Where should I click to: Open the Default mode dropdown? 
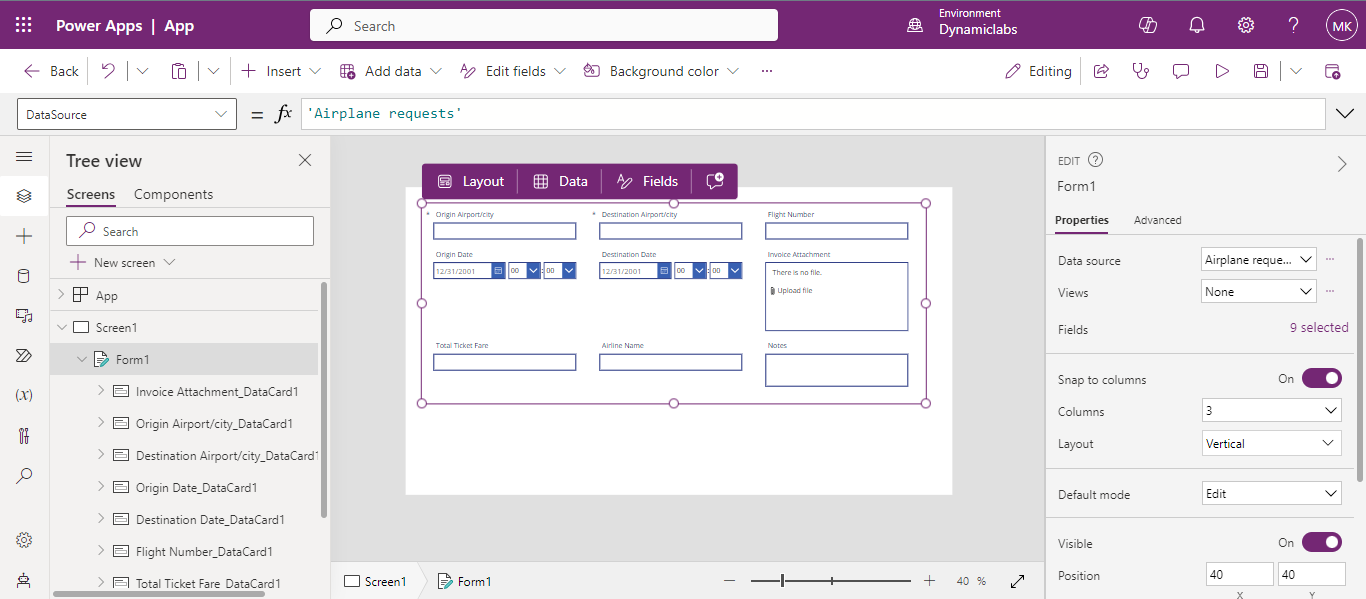(1272, 494)
